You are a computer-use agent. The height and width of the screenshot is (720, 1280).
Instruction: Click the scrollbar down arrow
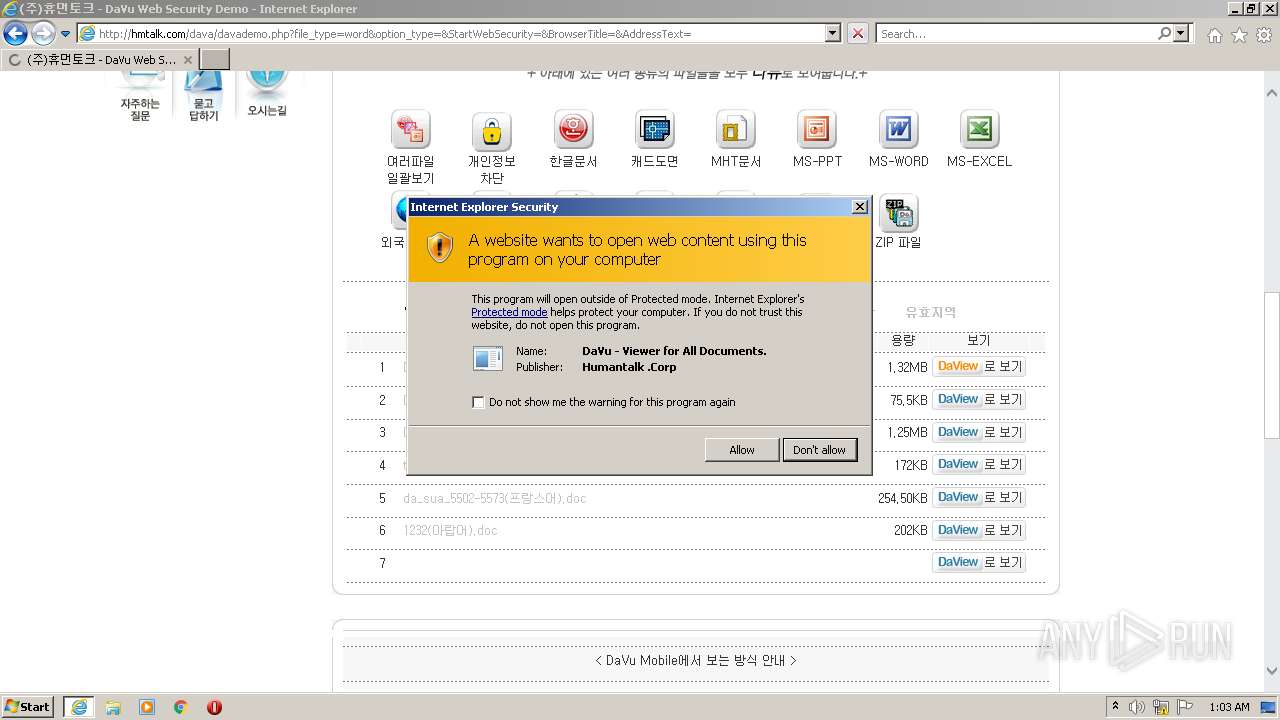pyautogui.click(x=1271, y=672)
